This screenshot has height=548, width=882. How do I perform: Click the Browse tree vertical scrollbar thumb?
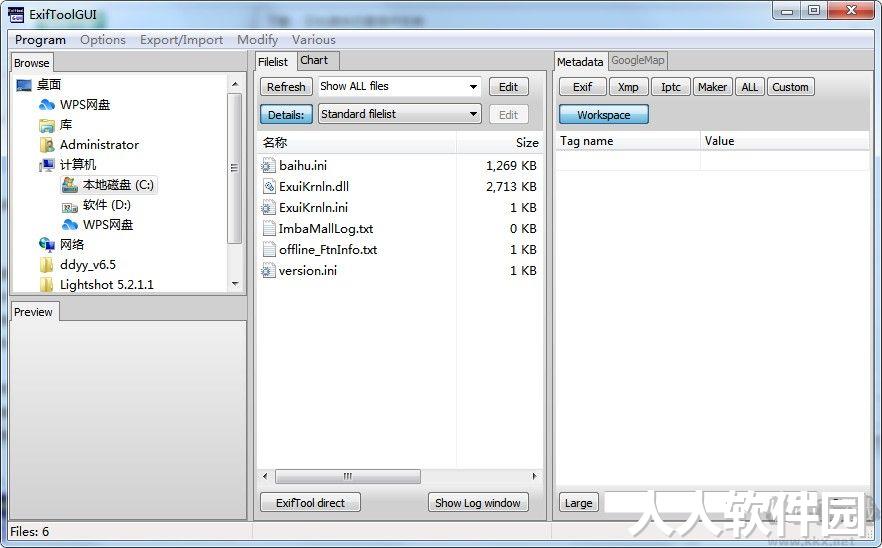pyautogui.click(x=235, y=168)
